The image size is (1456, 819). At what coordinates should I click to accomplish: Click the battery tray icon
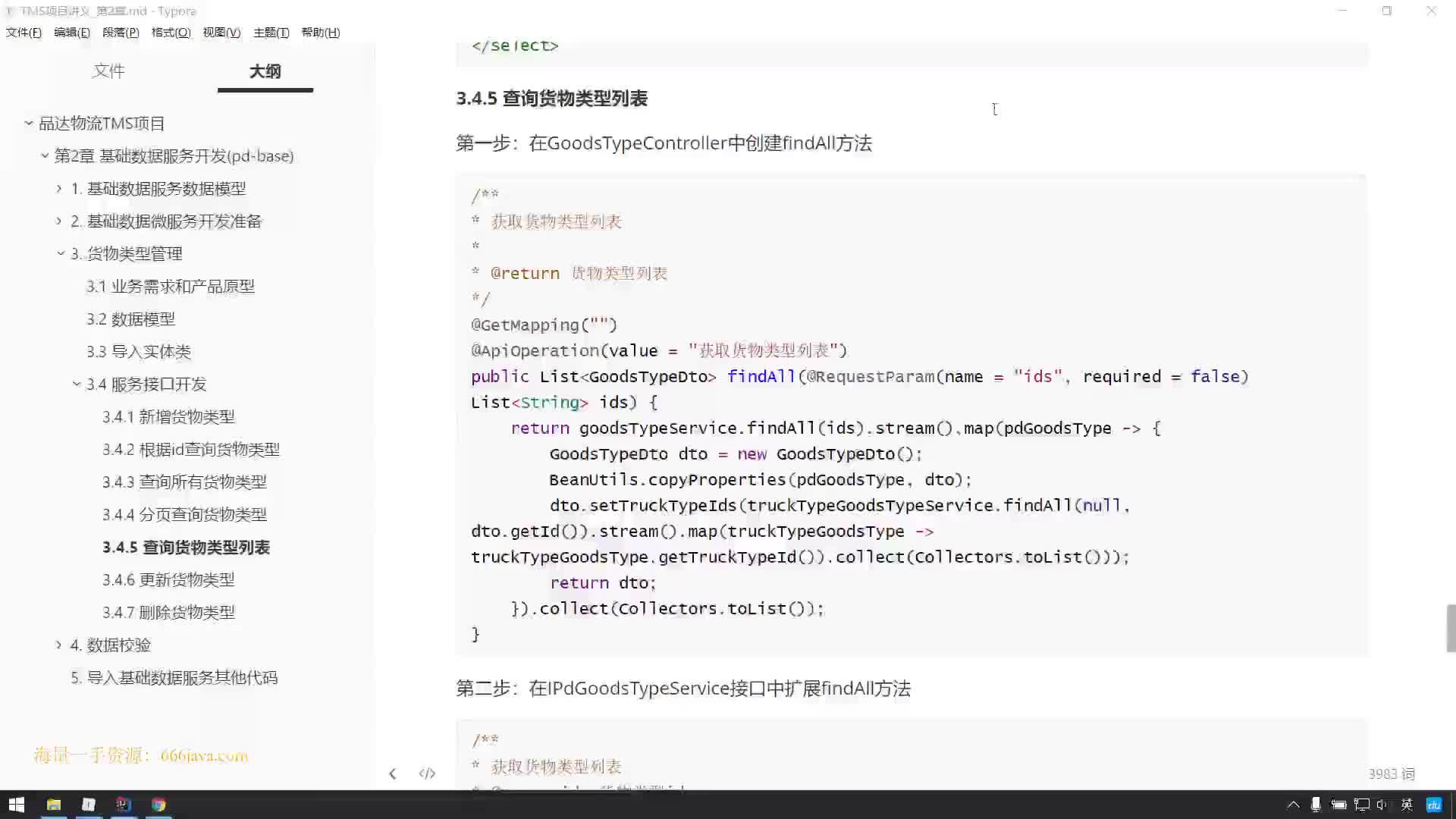(1338, 805)
